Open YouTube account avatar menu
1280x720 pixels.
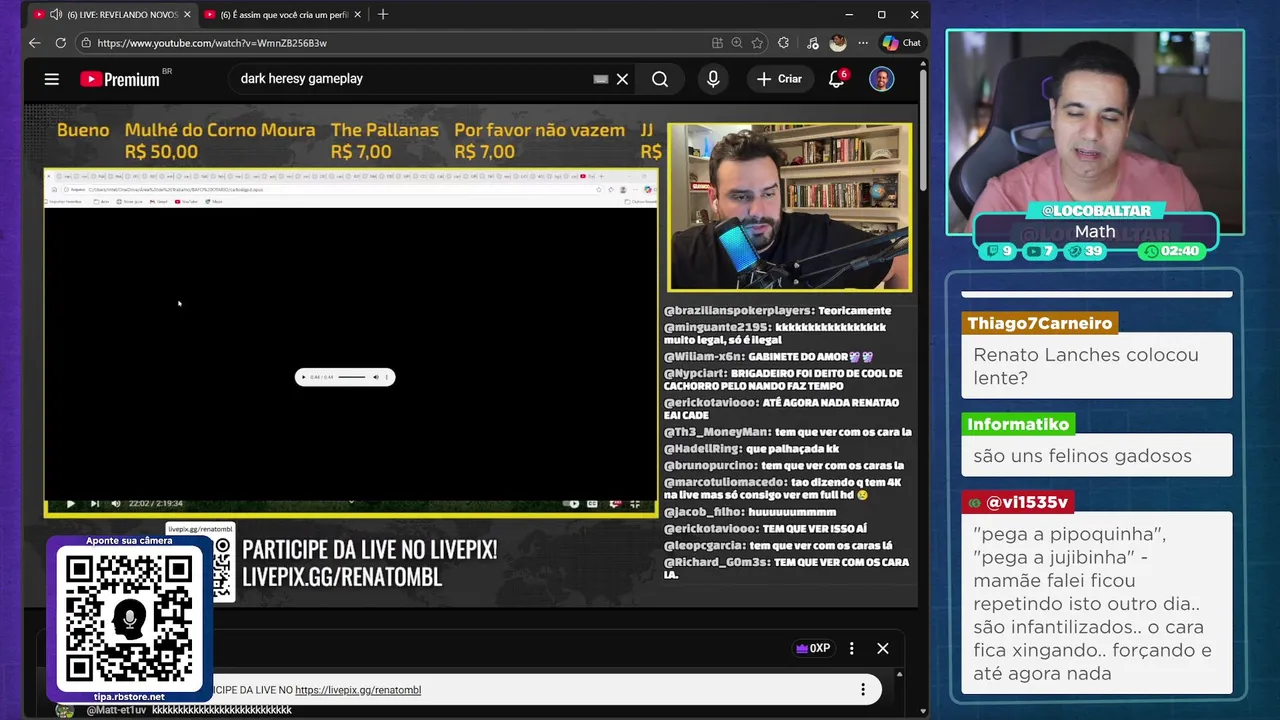(881, 79)
